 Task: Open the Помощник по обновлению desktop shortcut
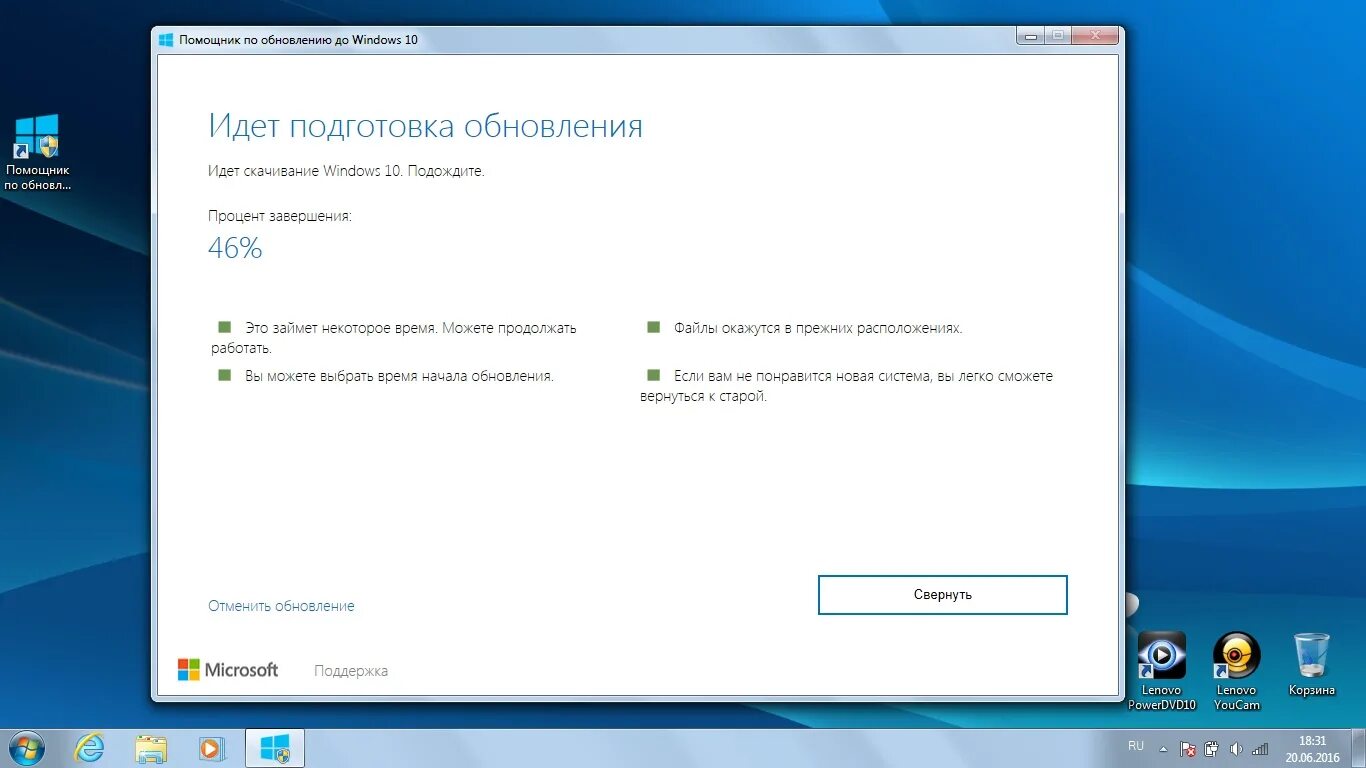pos(37,152)
